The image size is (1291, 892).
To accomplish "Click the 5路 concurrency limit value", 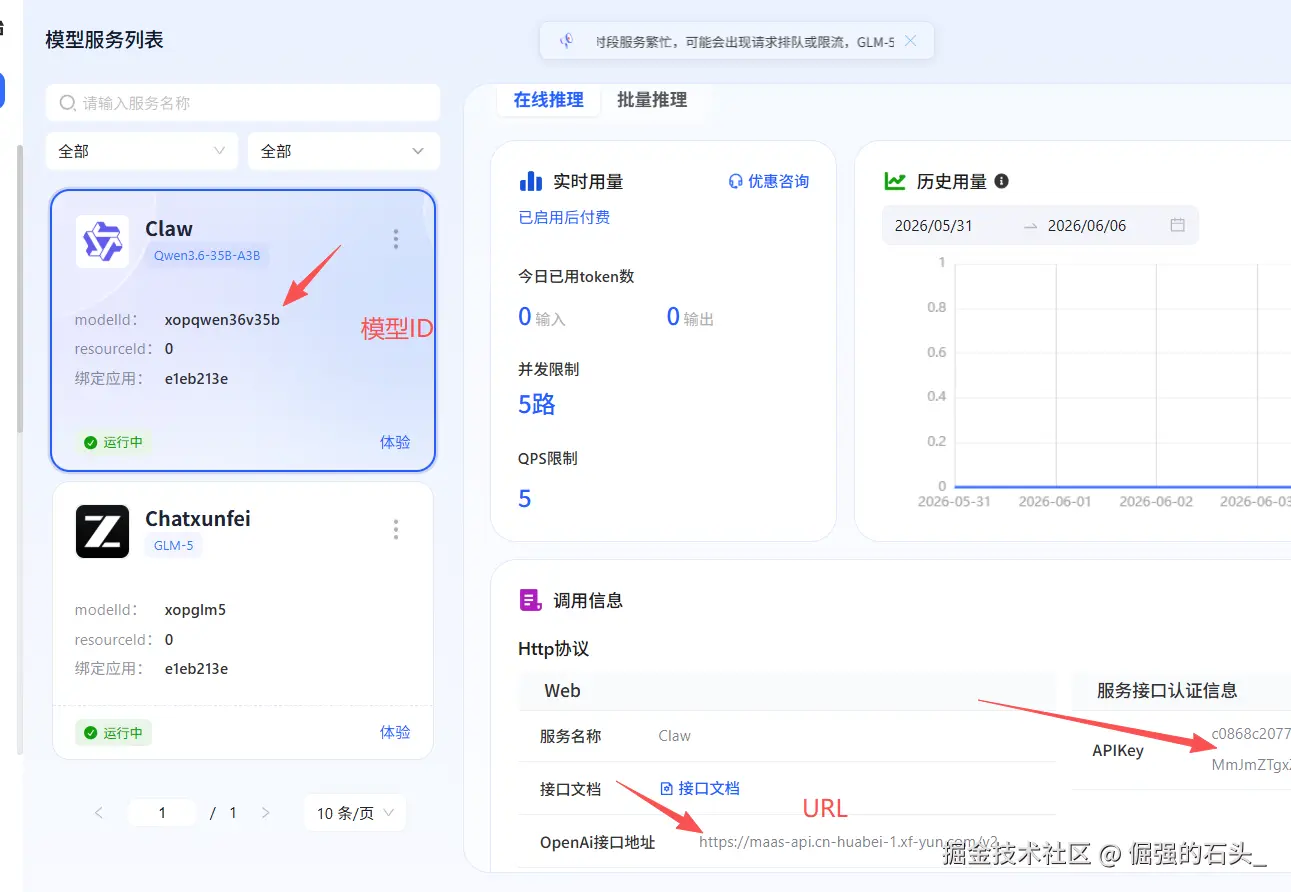I will 537,405.
